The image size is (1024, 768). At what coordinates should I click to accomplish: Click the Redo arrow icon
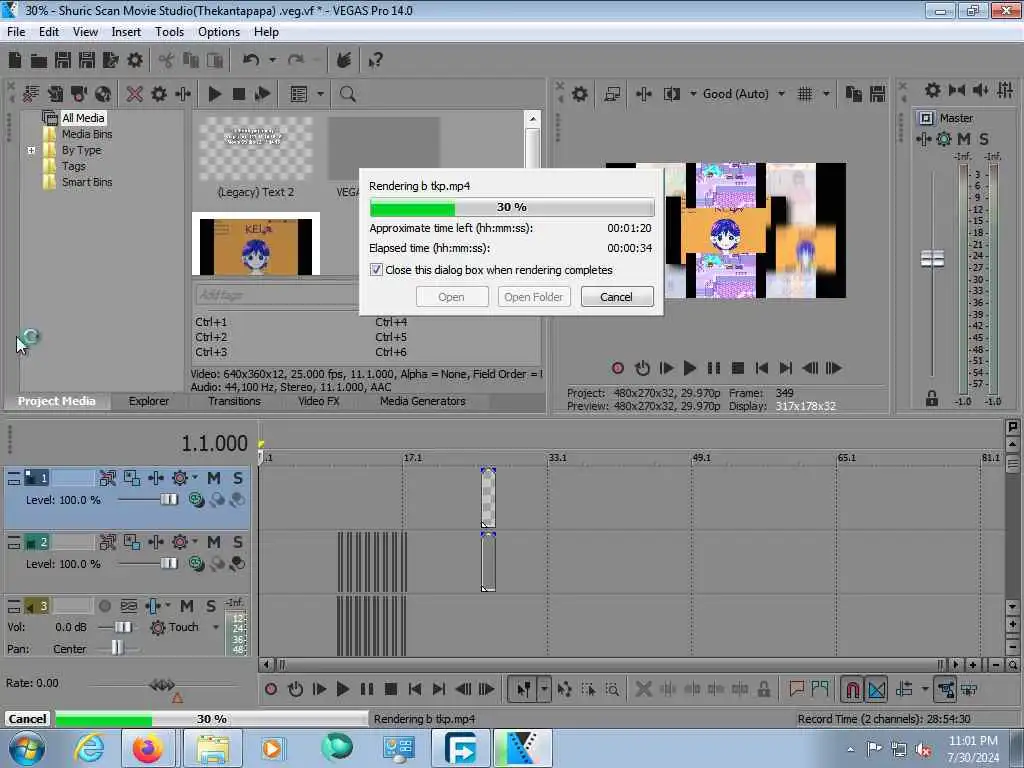pyautogui.click(x=296, y=60)
